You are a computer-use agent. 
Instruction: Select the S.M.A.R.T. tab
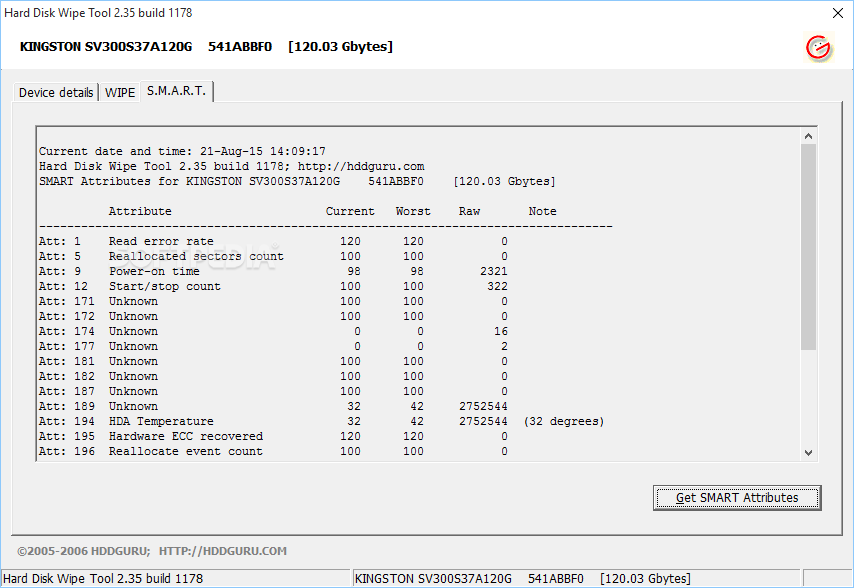point(176,91)
